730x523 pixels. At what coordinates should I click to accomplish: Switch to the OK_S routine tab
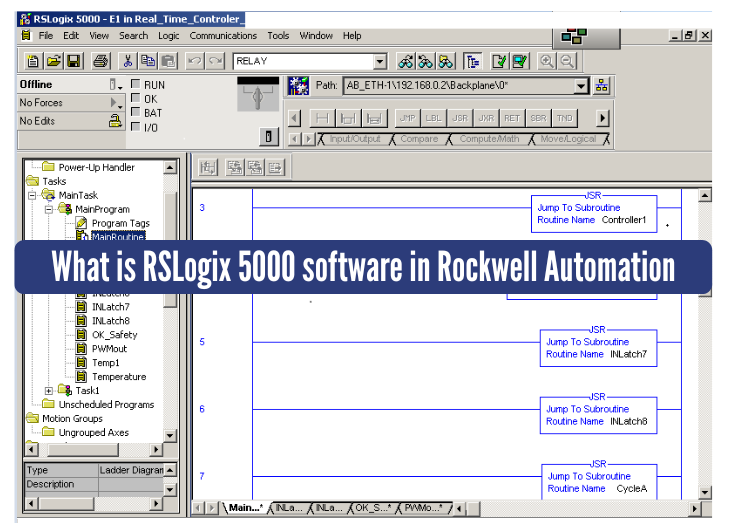click(x=372, y=508)
